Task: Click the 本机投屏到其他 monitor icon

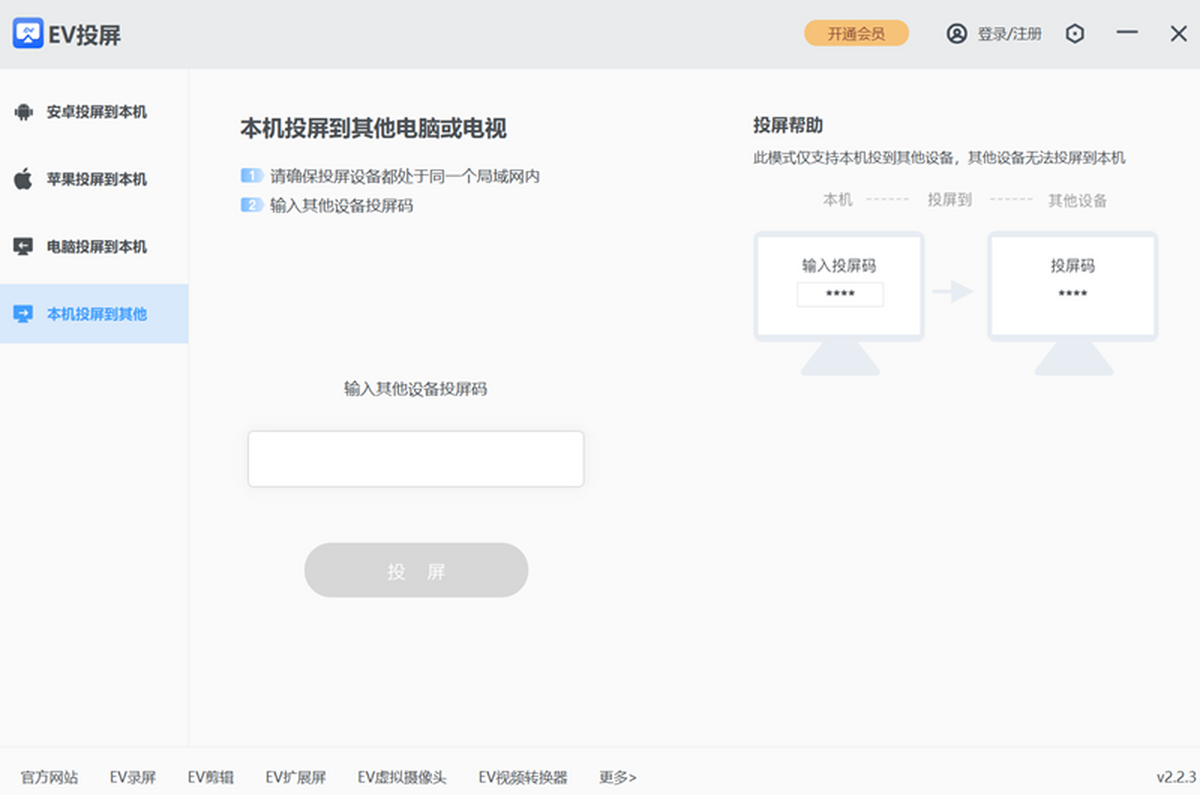Action: 23,314
